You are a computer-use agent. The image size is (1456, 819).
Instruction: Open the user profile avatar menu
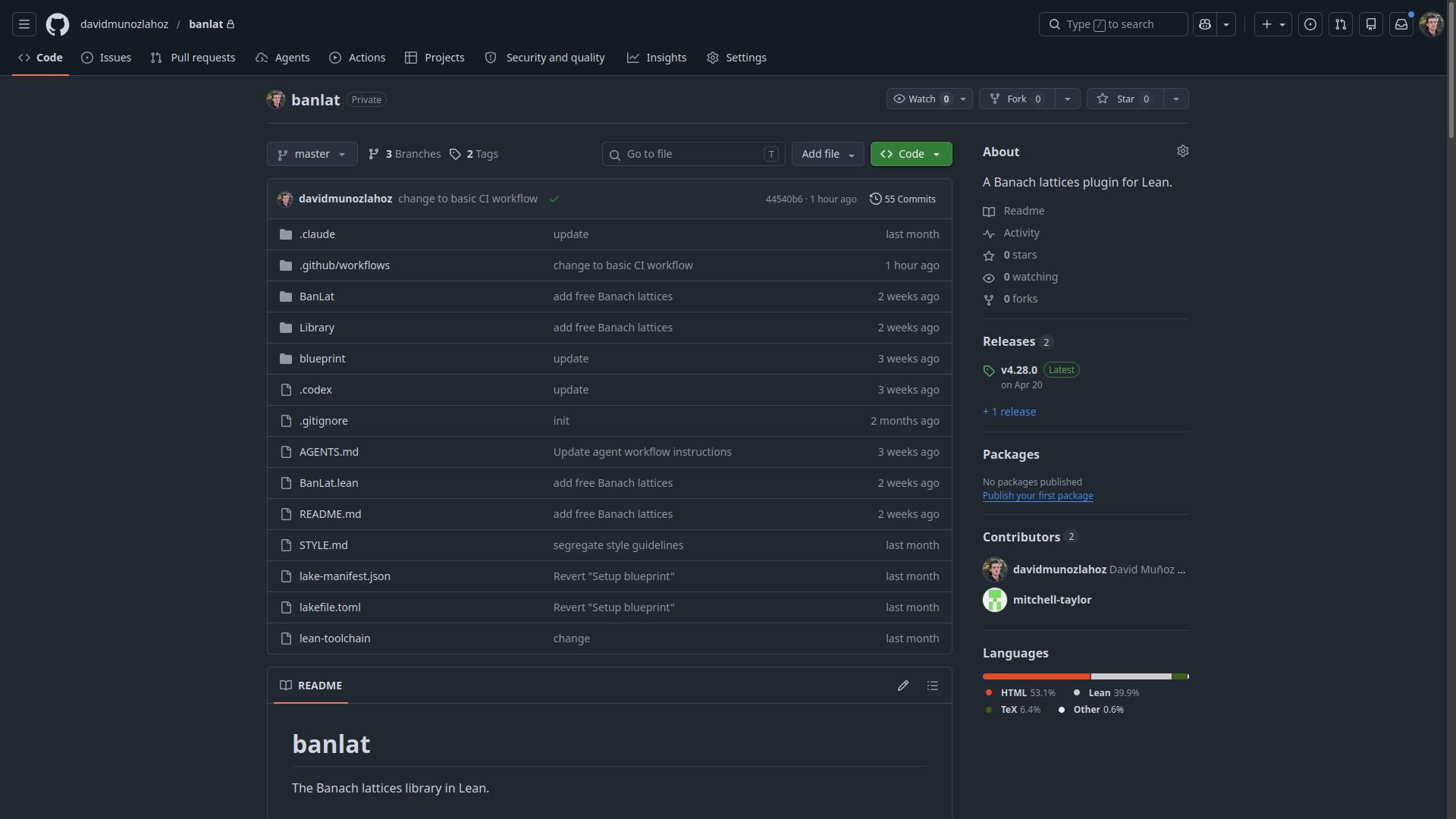point(1432,24)
